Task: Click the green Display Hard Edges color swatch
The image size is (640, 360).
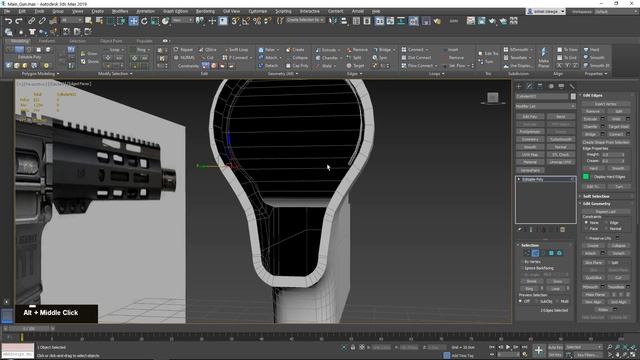Action: coord(586,176)
